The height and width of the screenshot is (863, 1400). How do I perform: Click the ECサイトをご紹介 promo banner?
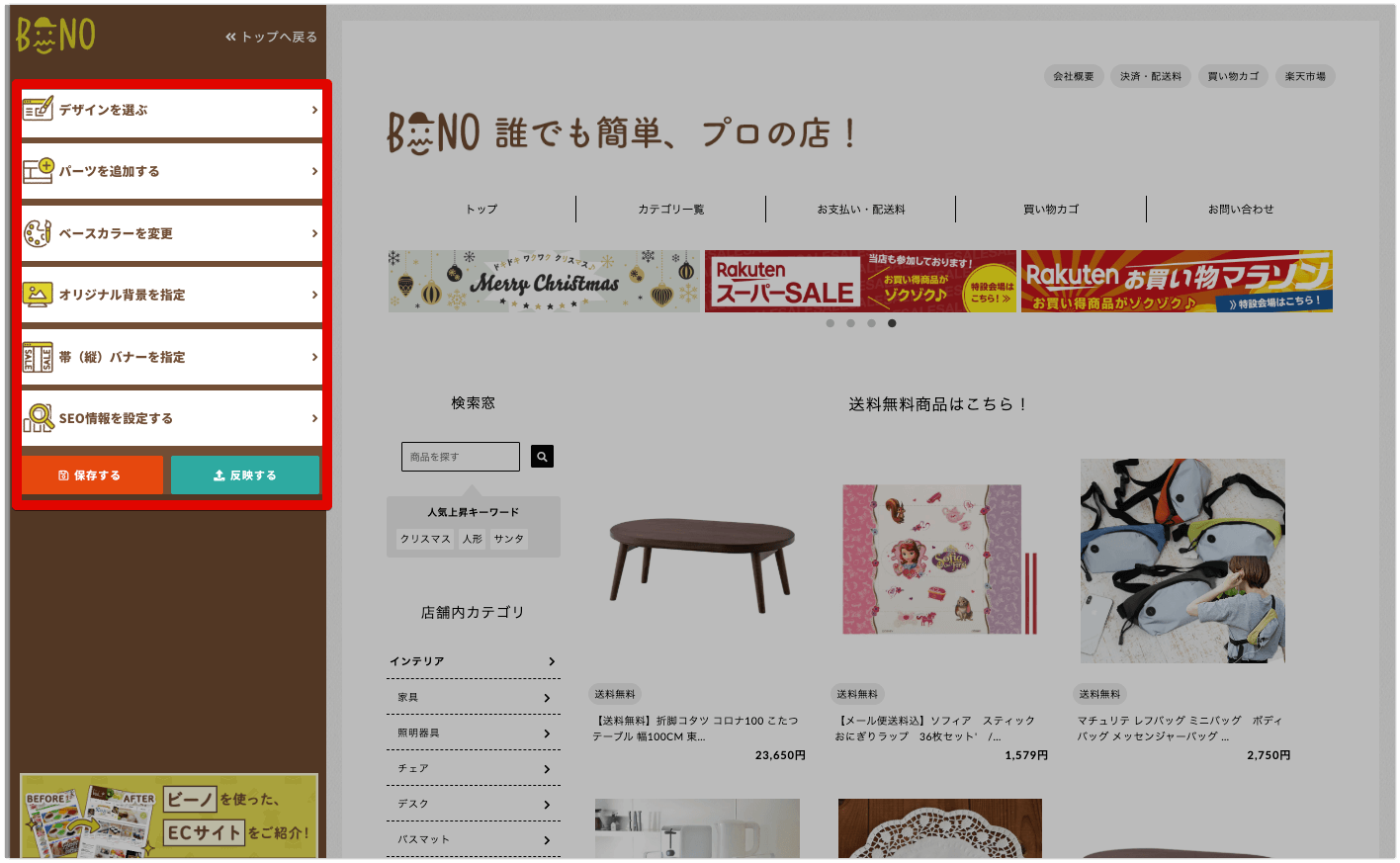click(169, 816)
